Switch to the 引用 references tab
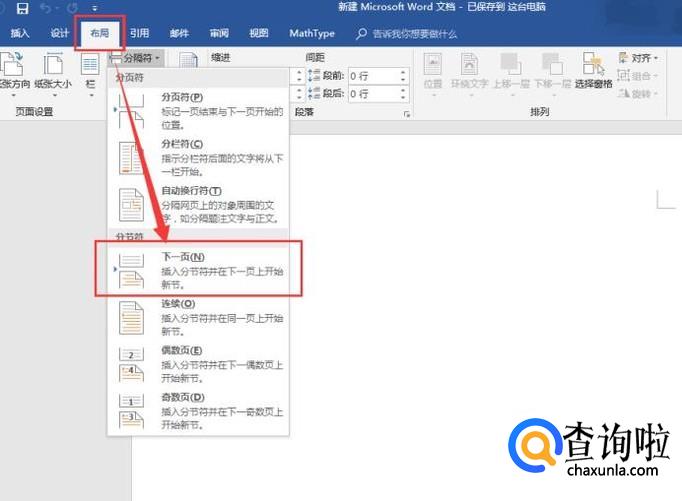Viewport: 682px width, 501px height. point(140,33)
